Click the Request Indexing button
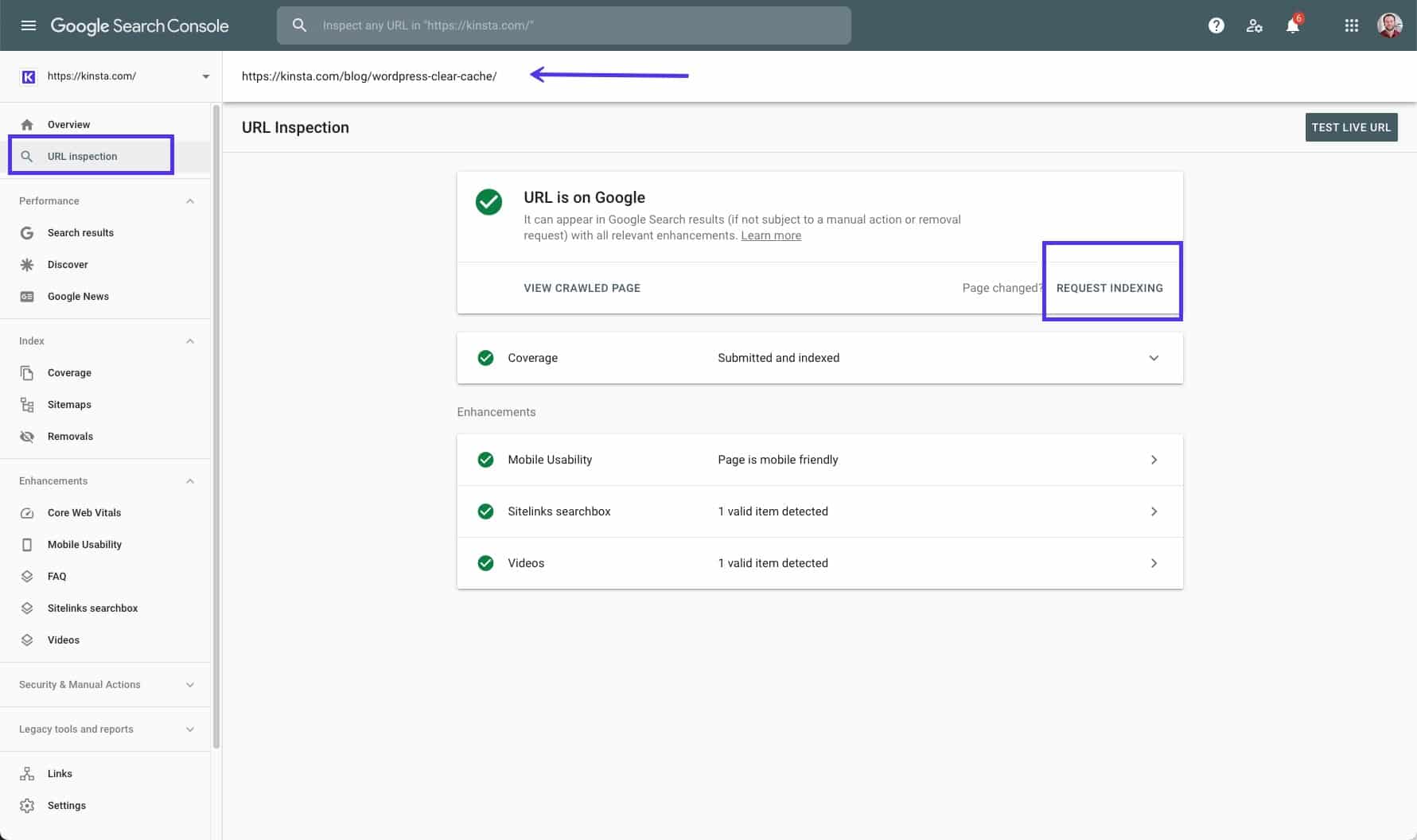This screenshot has width=1417, height=840. [x=1109, y=288]
